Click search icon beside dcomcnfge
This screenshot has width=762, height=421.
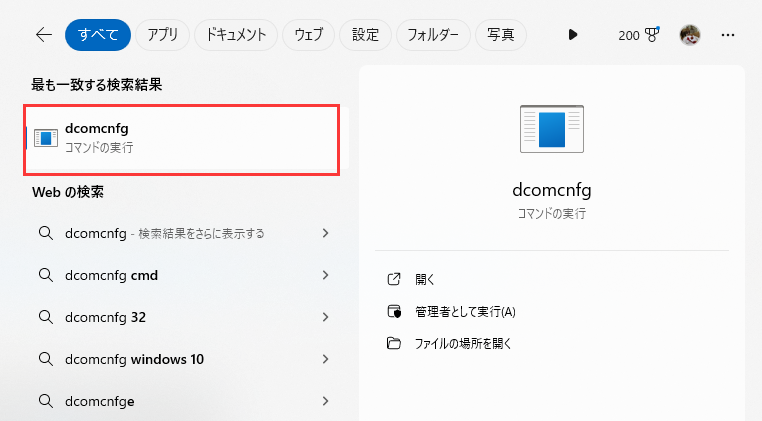click(46, 401)
